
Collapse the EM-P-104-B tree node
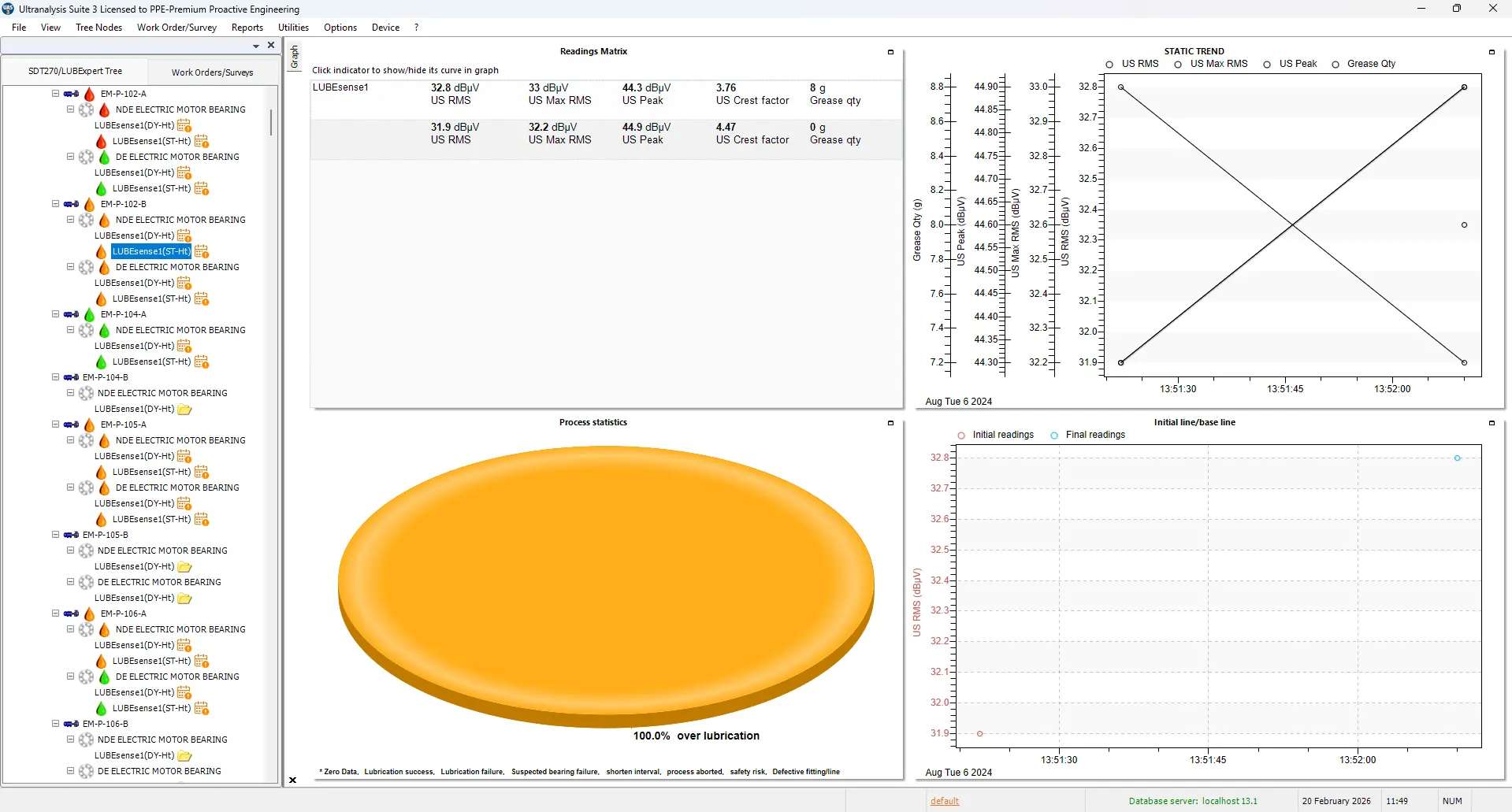[x=56, y=377]
